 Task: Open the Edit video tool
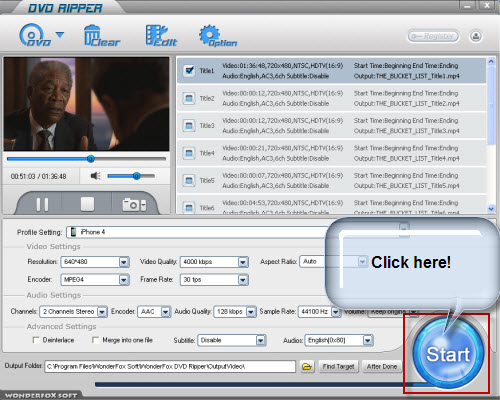(161, 36)
